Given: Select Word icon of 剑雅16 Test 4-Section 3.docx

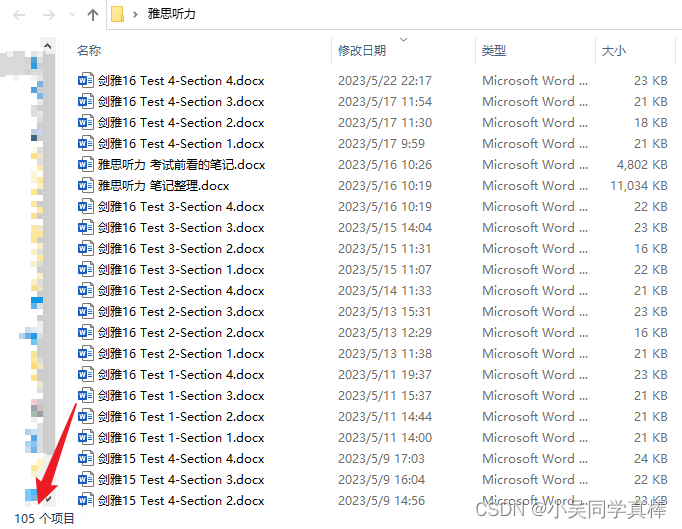Looking at the screenshot, I should coord(86,101).
